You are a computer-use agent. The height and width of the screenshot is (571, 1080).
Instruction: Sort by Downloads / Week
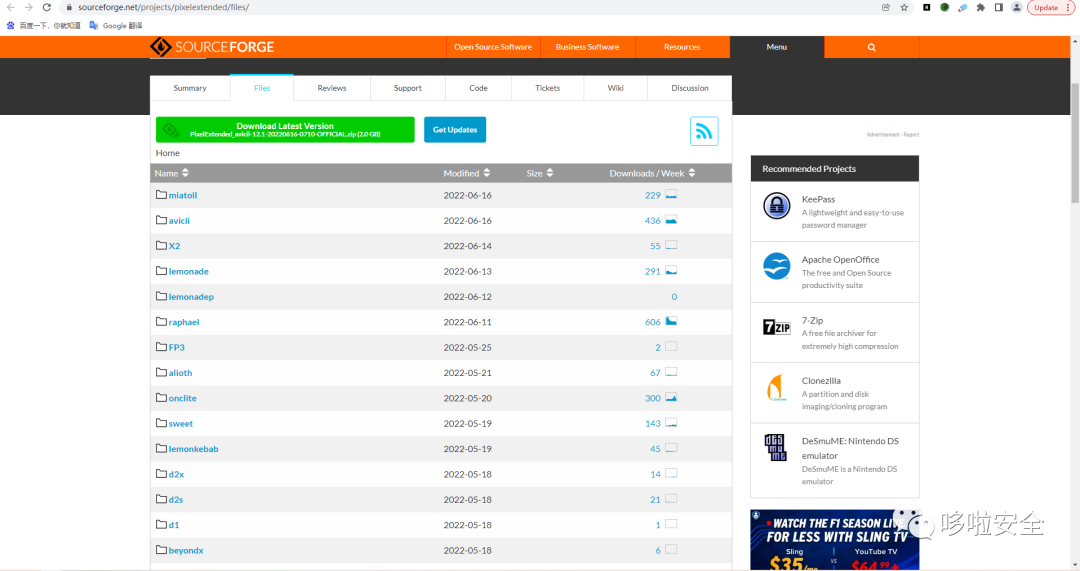[x=652, y=174]
